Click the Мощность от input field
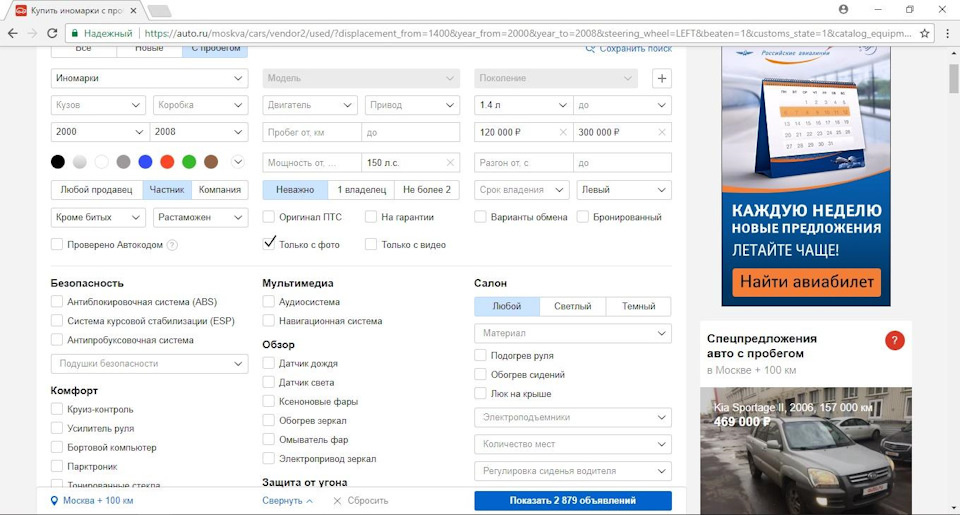Image resolution: width=960 pixels, height=515 pixels. [x=312, y=163]
